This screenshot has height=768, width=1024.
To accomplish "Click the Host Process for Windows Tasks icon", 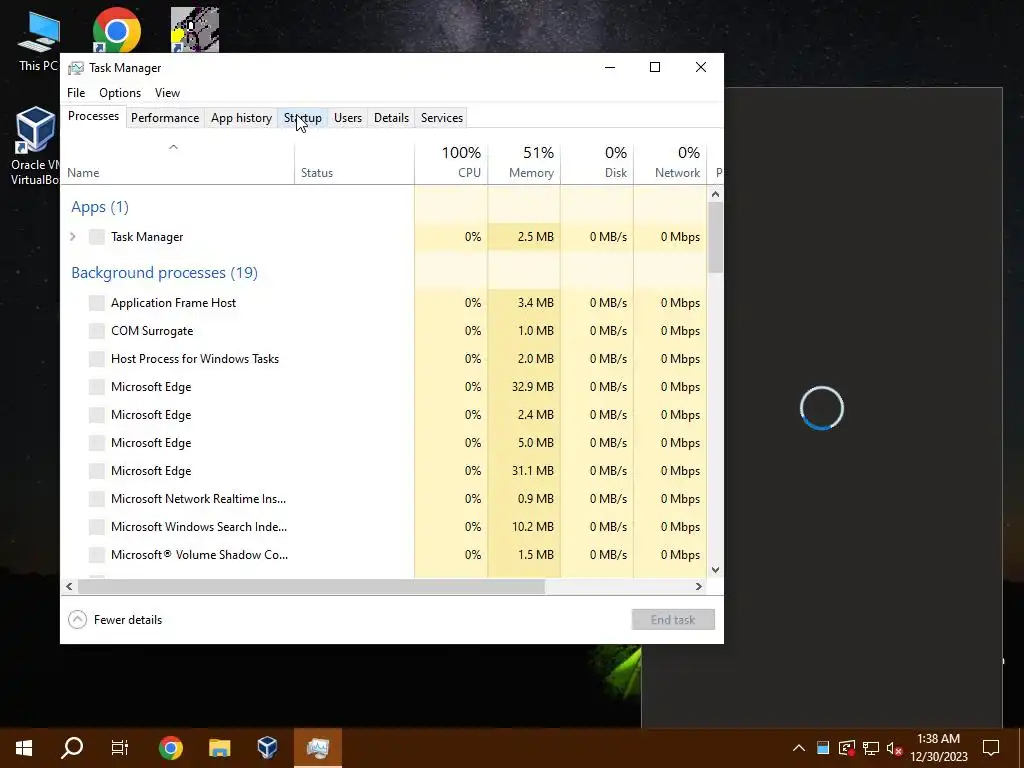I will (97, 359).
